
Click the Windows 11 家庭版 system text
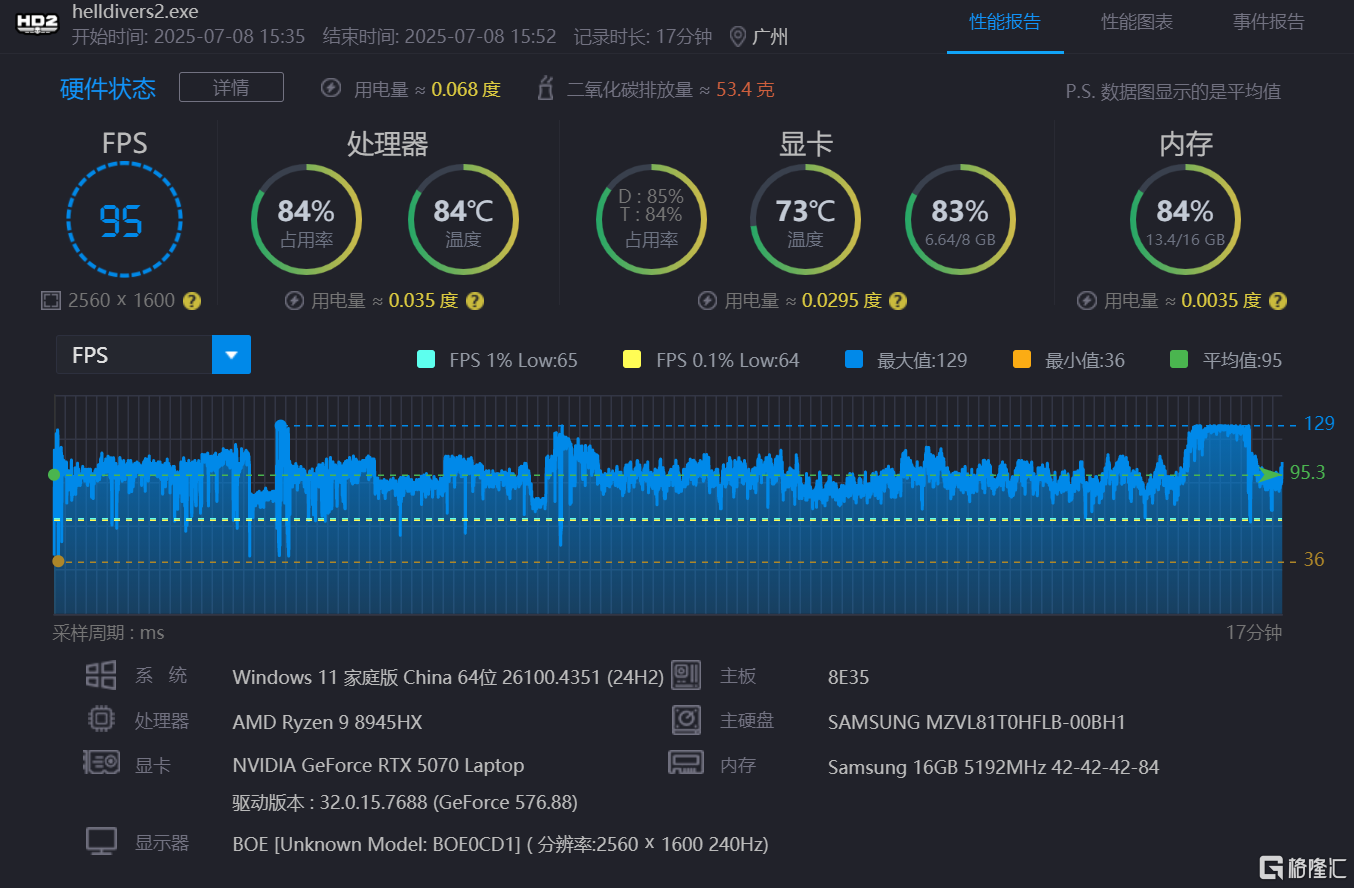click(448, 677)
